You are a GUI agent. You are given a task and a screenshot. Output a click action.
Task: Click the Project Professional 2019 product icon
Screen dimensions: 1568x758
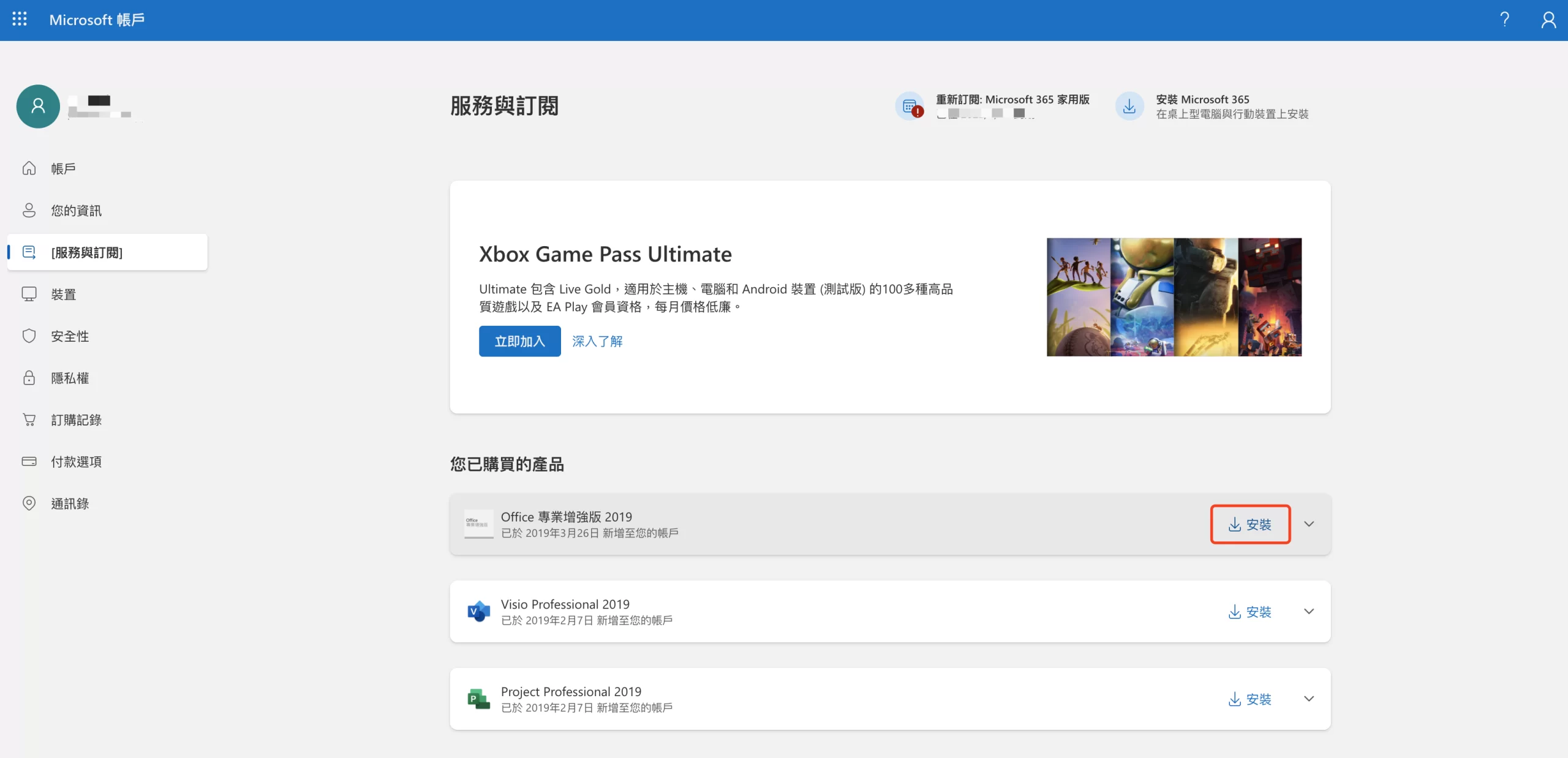[478, 699]
